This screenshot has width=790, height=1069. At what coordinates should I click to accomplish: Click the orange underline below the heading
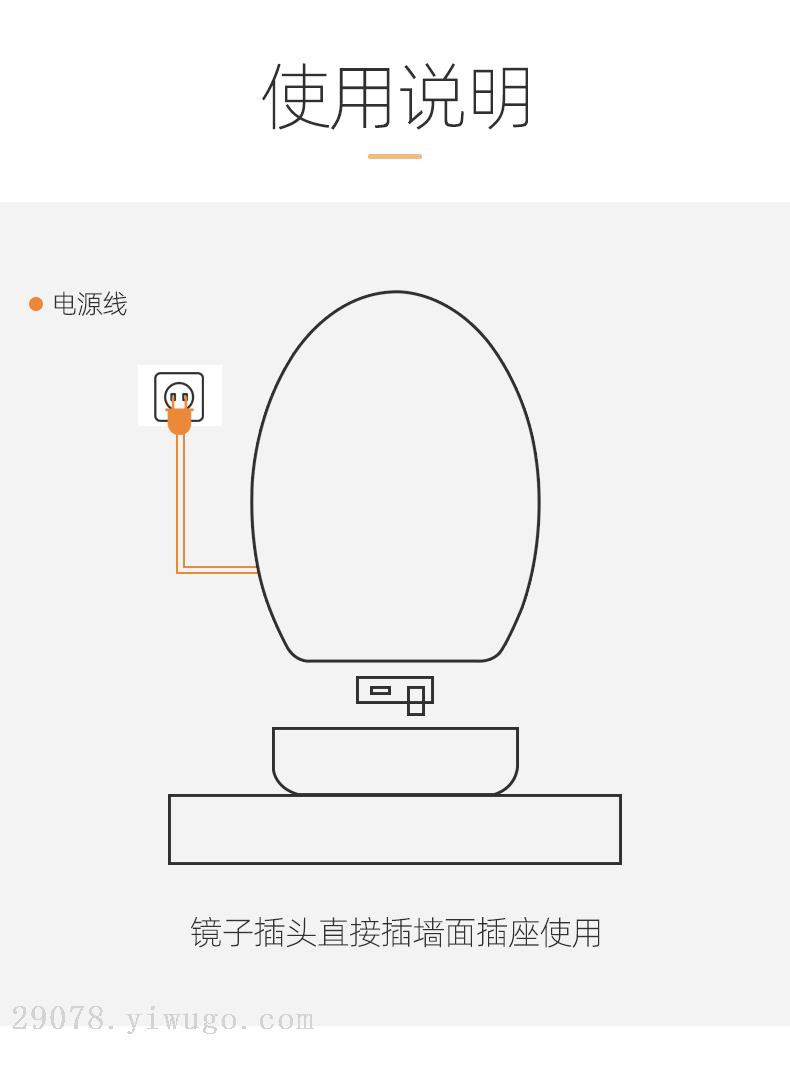coord(395,156)
